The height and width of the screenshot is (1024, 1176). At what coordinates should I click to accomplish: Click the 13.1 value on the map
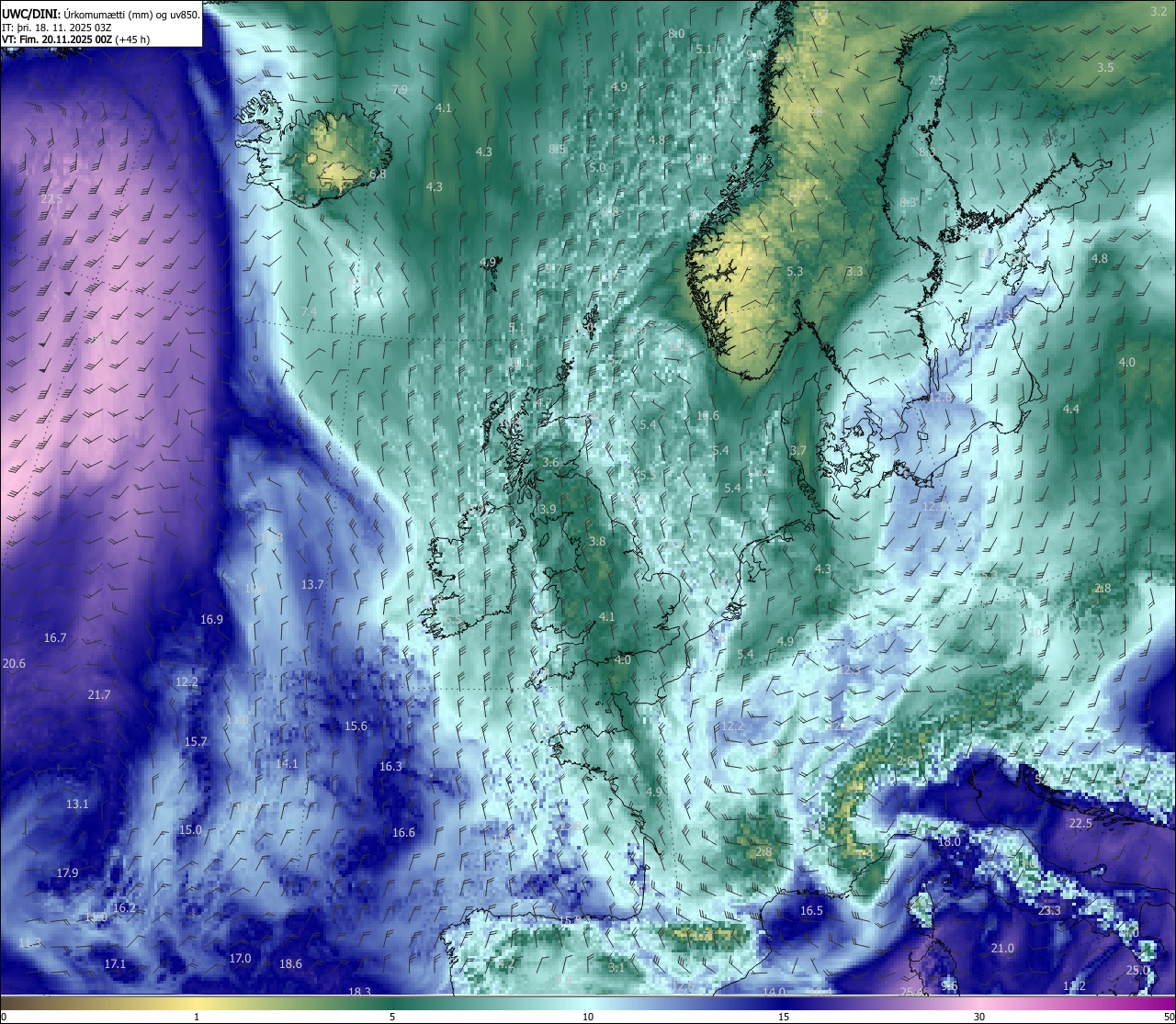click(x=77, y=805)
